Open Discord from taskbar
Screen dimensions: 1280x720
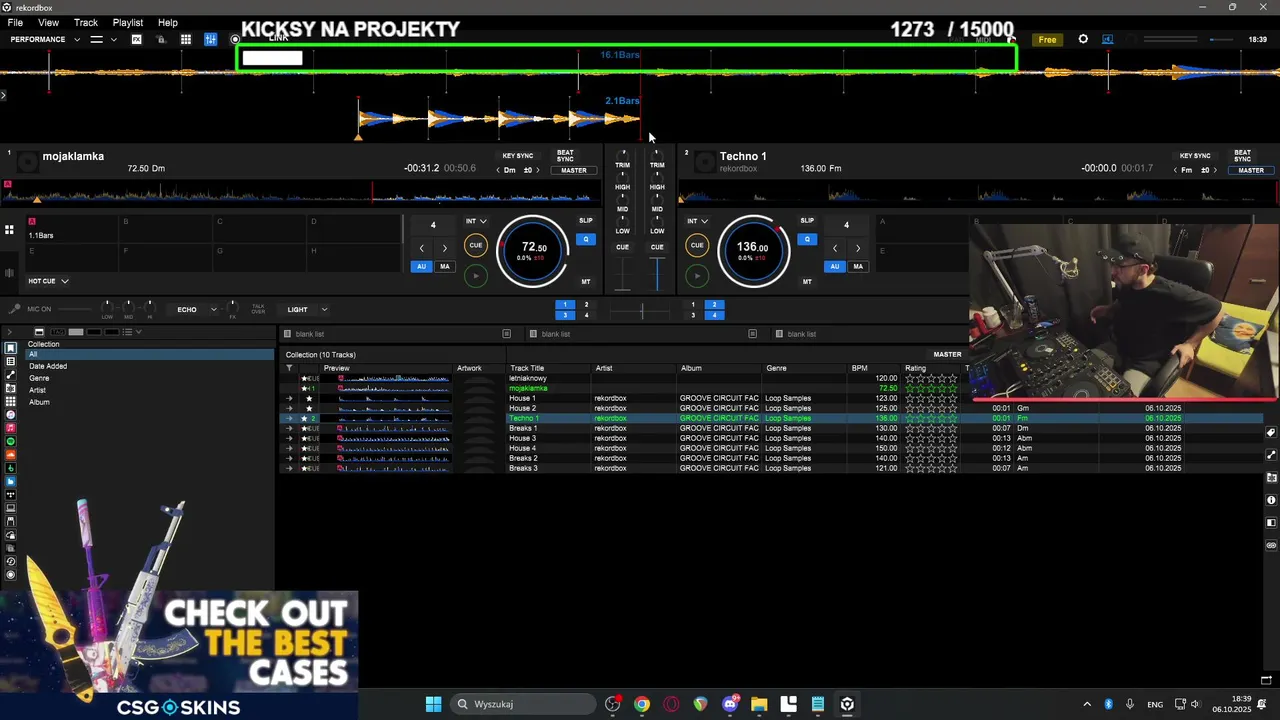point(730,704)
